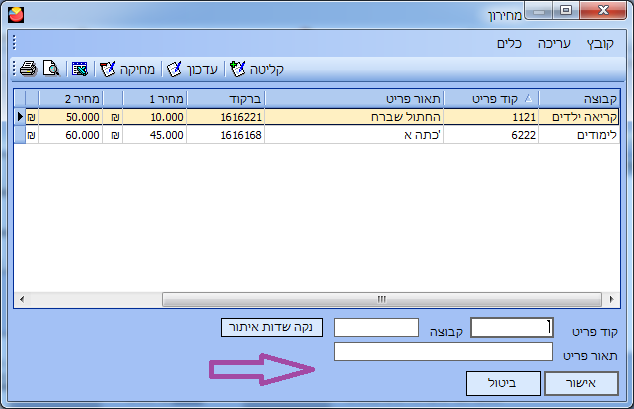
Task: Click barcode cell 1616221
Action: coord(226,117)
